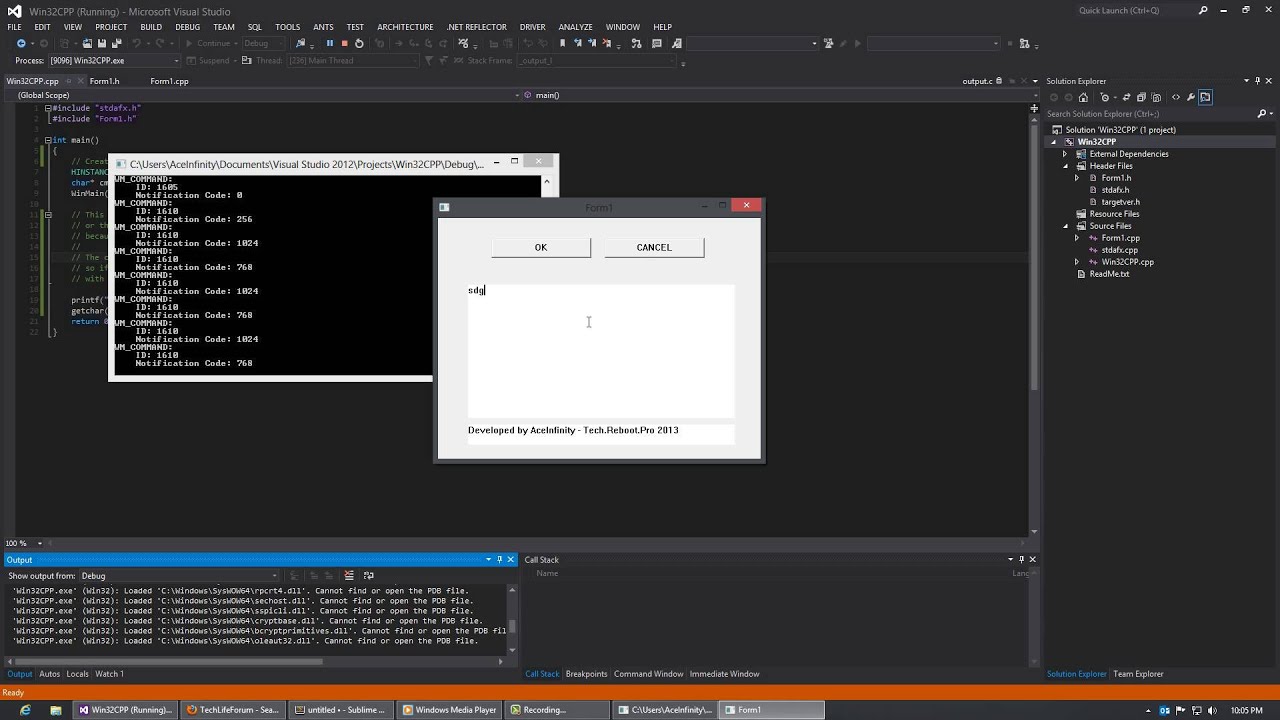Sync with active document in Solution Explorer
Image resolution: width=1280 pixels, height=720 pixels.
click(x=1127, y=97)
